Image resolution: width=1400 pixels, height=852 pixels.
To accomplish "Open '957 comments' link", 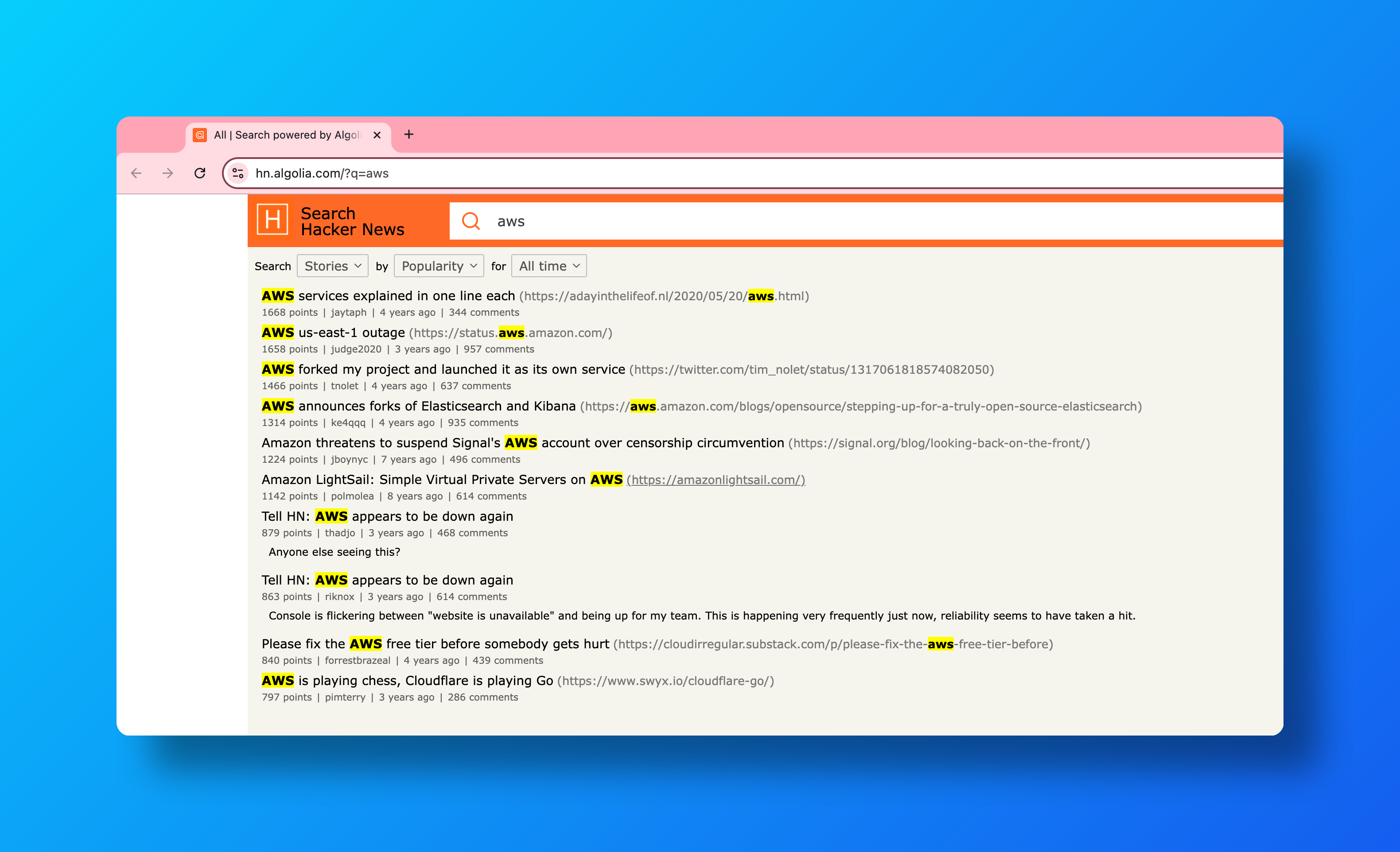I will pos(499,349).
